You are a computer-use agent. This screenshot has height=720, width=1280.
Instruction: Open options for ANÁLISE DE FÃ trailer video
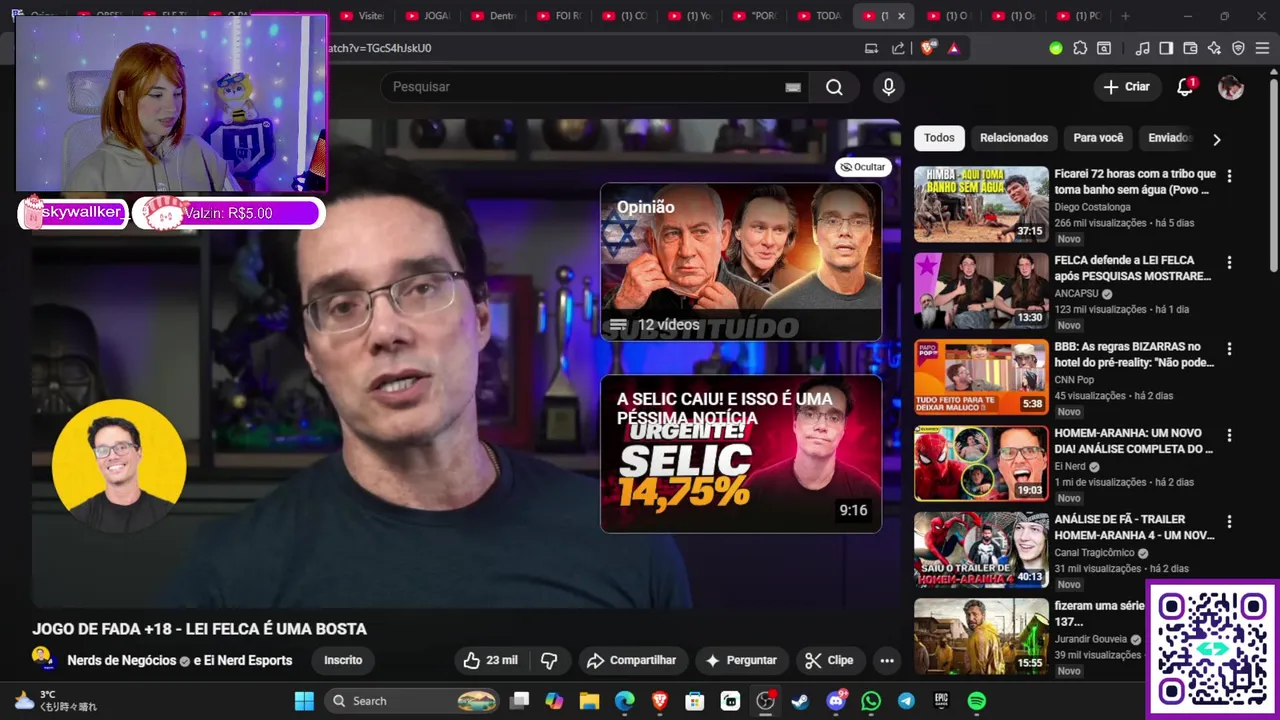[1229, 522]
